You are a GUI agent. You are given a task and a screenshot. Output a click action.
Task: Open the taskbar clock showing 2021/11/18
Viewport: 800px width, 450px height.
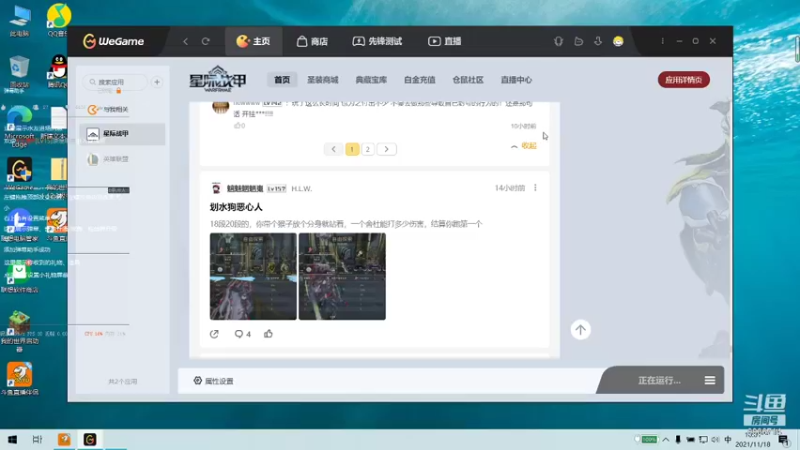pyautogui.click(x=753, y=440)
